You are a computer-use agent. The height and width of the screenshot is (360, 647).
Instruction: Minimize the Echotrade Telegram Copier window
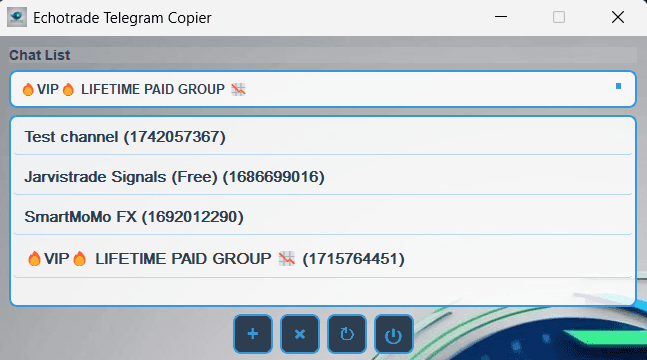(501, 17)
